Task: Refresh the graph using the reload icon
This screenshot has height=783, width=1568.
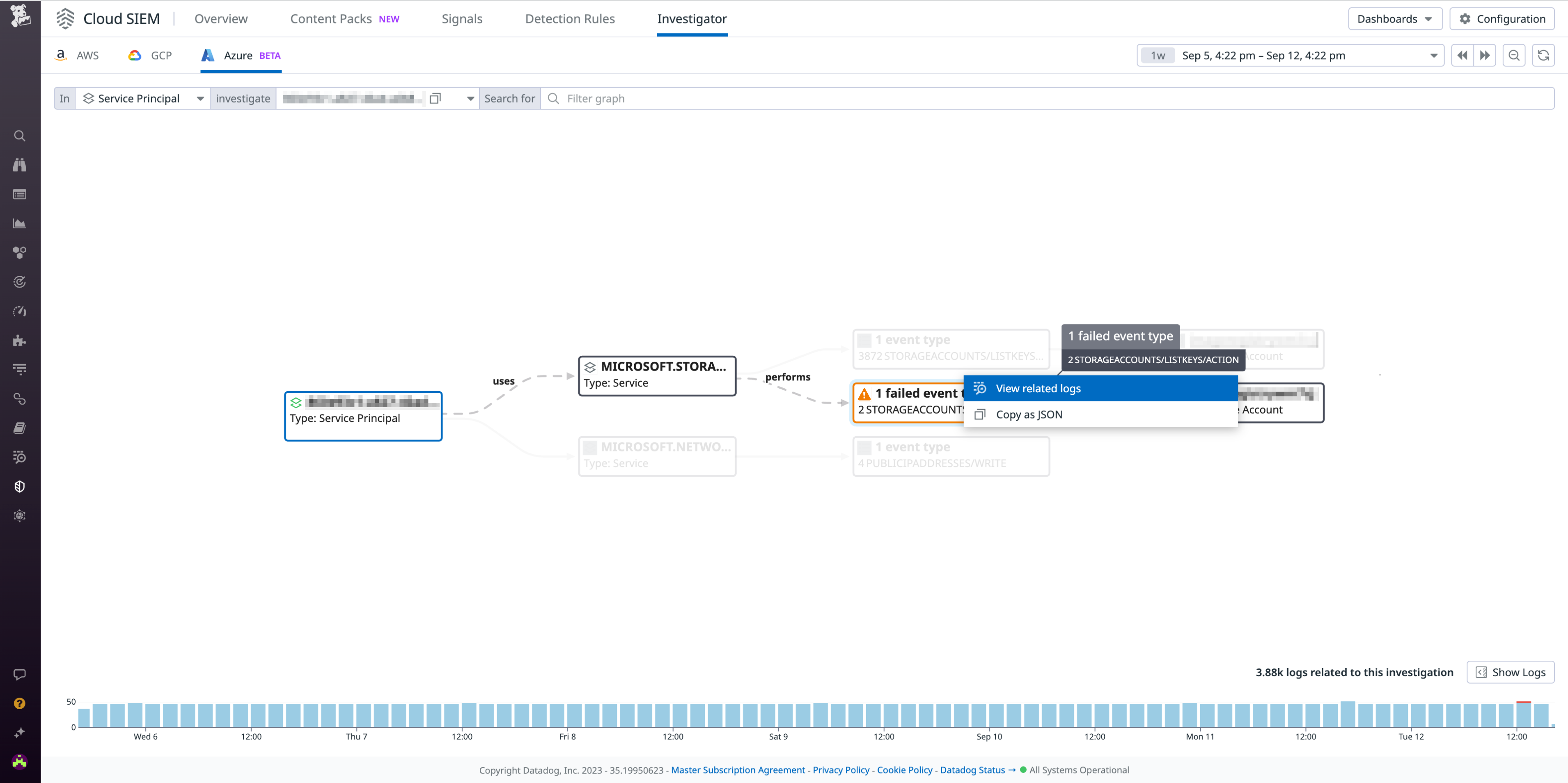Action: click(x=1544, y=55)
